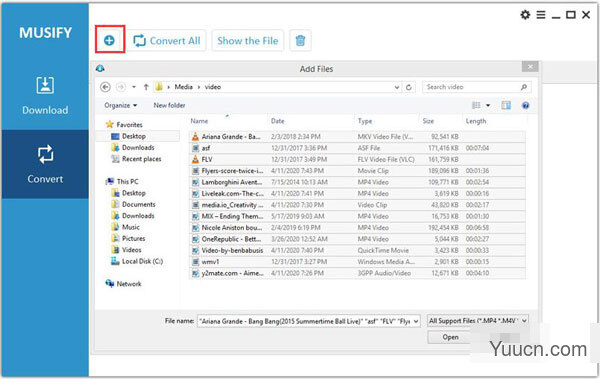The image size is (600, 379).
Task: Select the Liveleak.com-The-c... file
Action: pos(357,193)
